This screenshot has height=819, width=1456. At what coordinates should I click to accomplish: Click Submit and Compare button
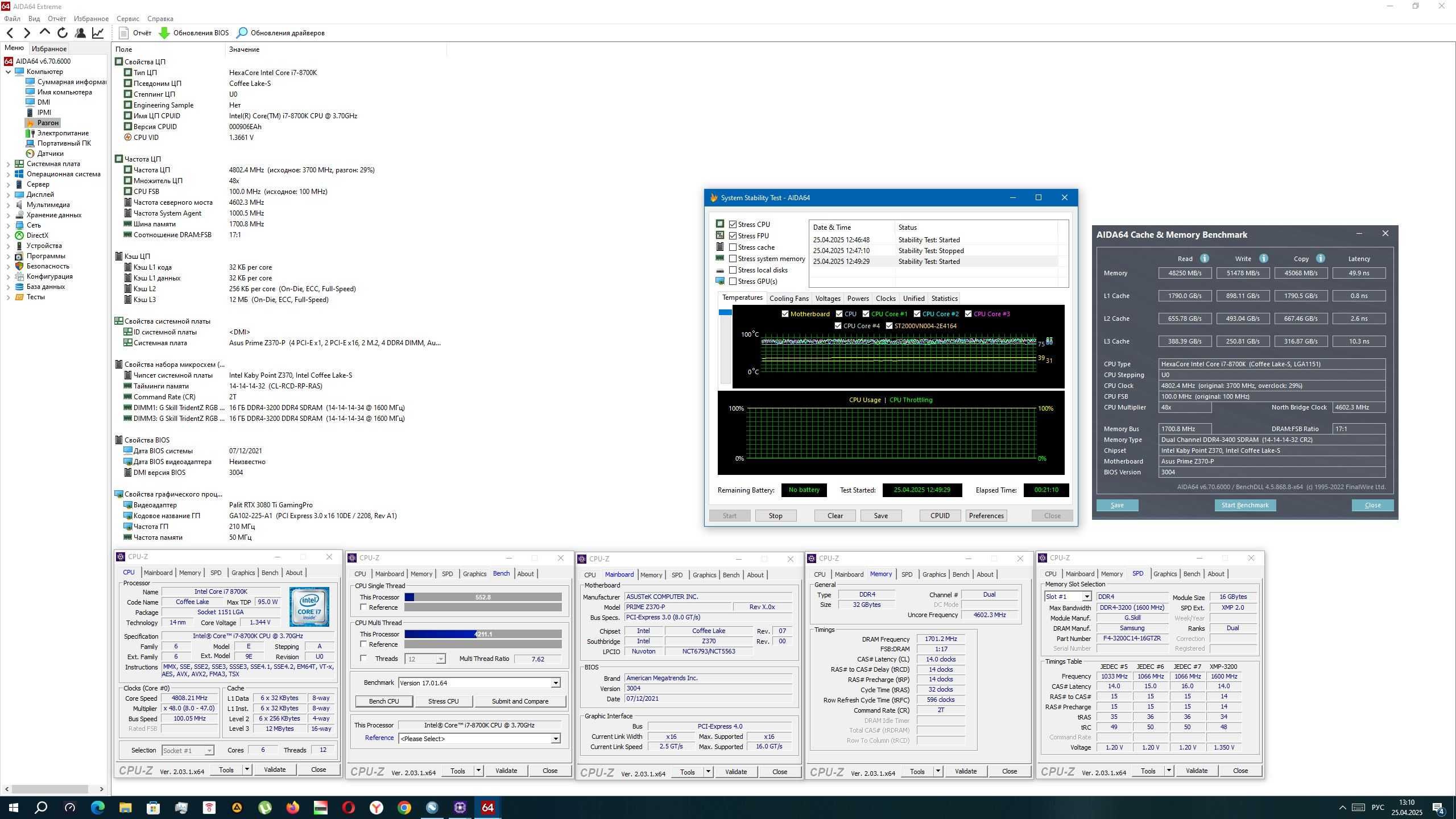click(x=520, y=701)
